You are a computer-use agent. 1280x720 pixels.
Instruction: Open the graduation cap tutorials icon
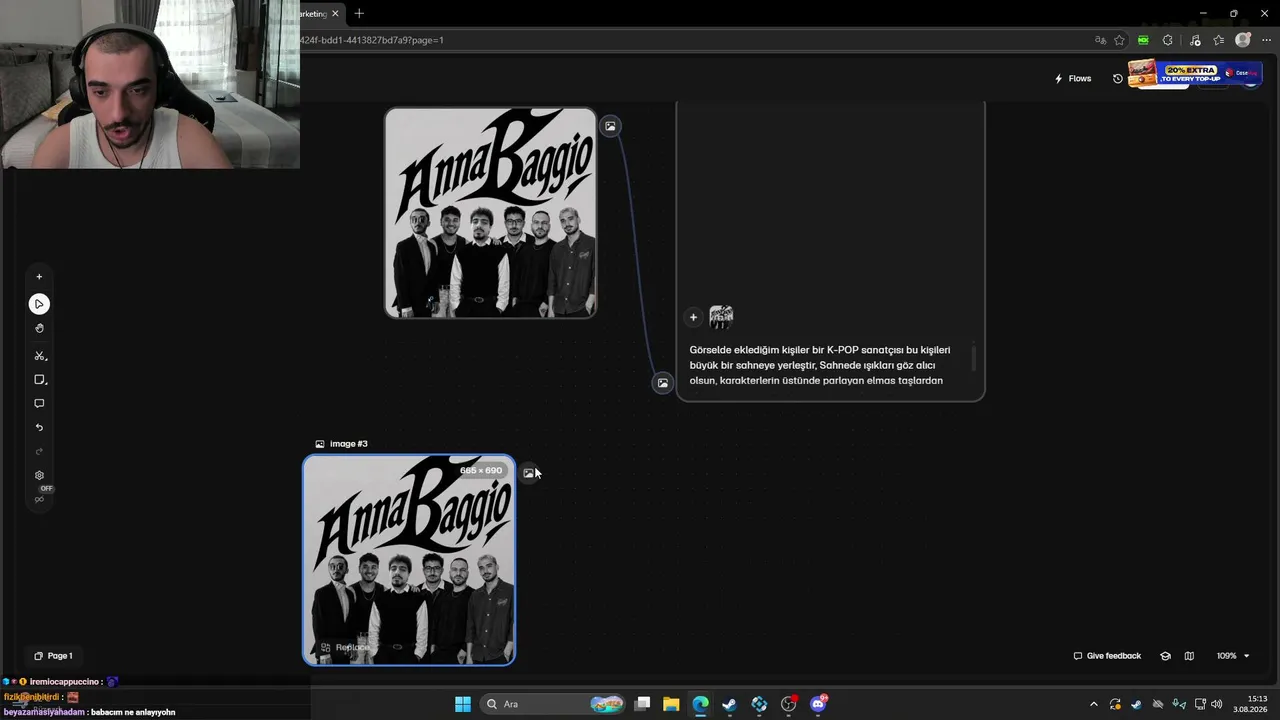point(1165,656)
